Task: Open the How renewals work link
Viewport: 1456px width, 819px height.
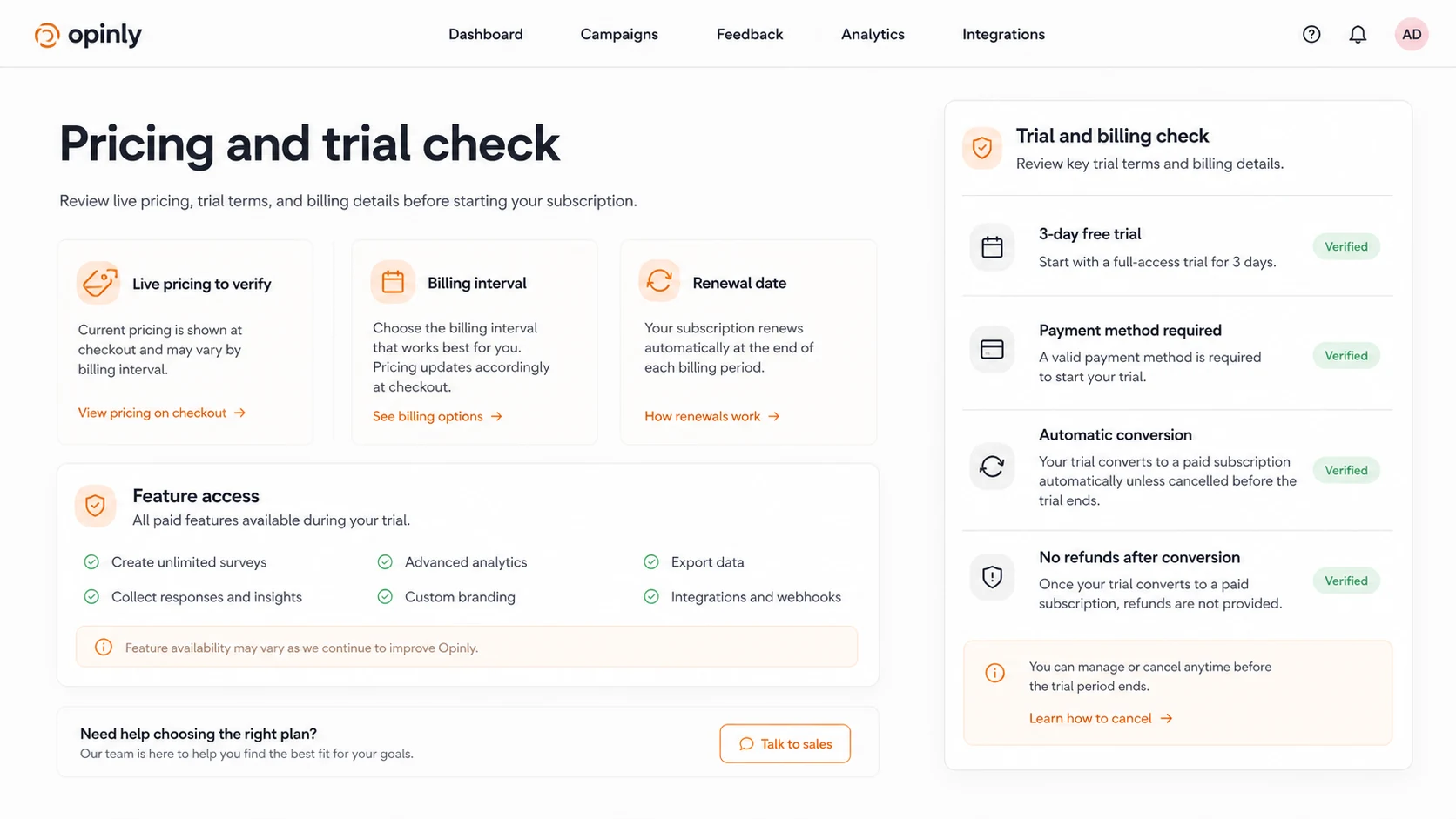Action: (712, 416)
